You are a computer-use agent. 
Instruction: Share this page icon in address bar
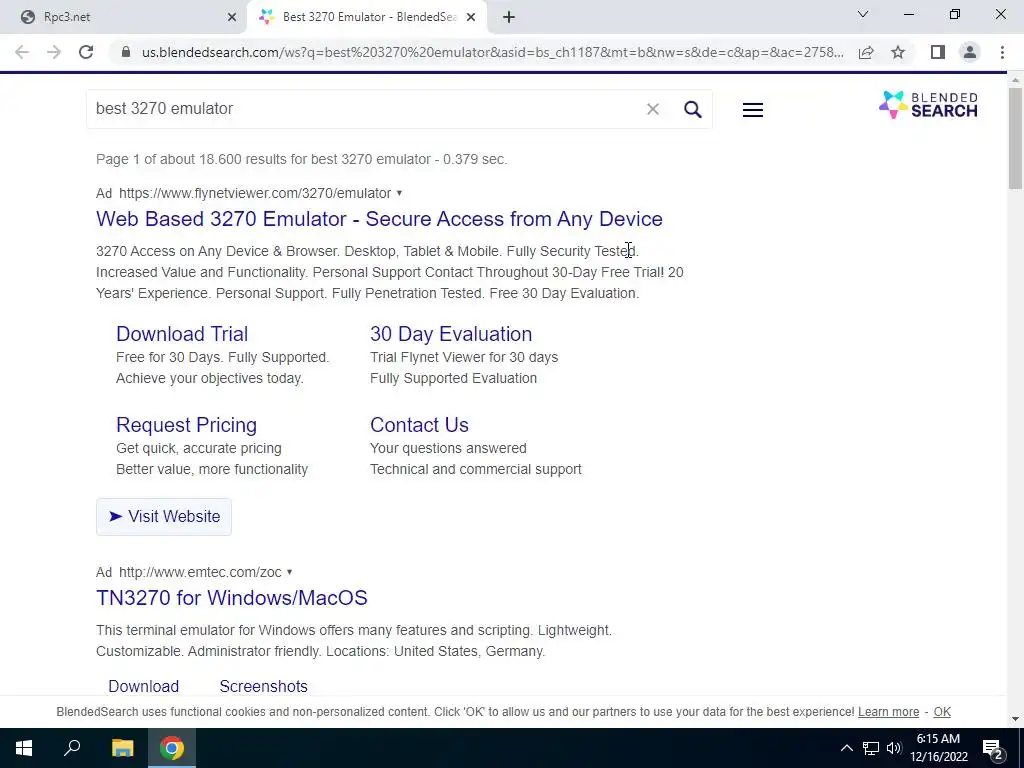pos(866,52)
